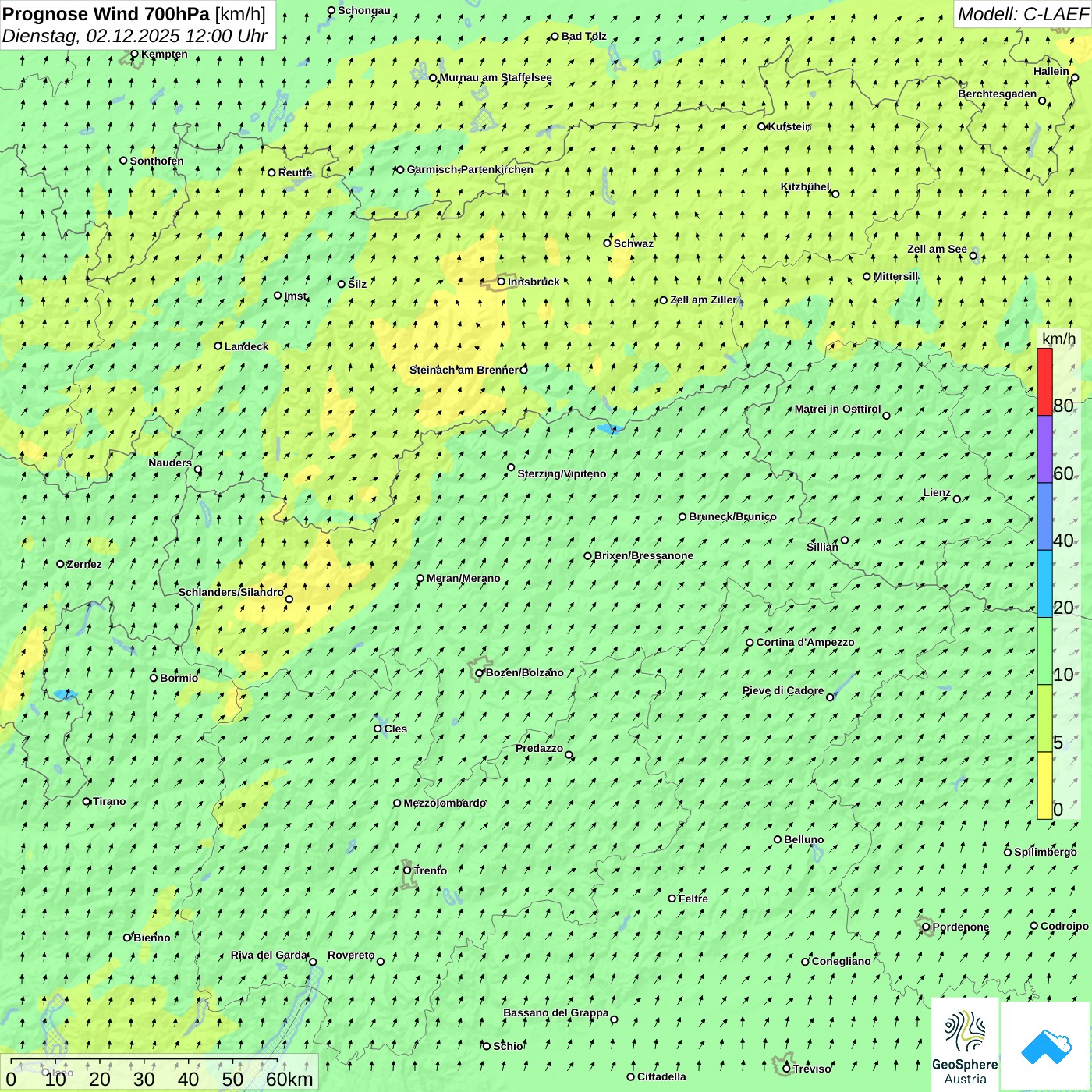Click the 'Zell am Ziller' label
1092x1092 pixels.
click(x=704, y=300)
